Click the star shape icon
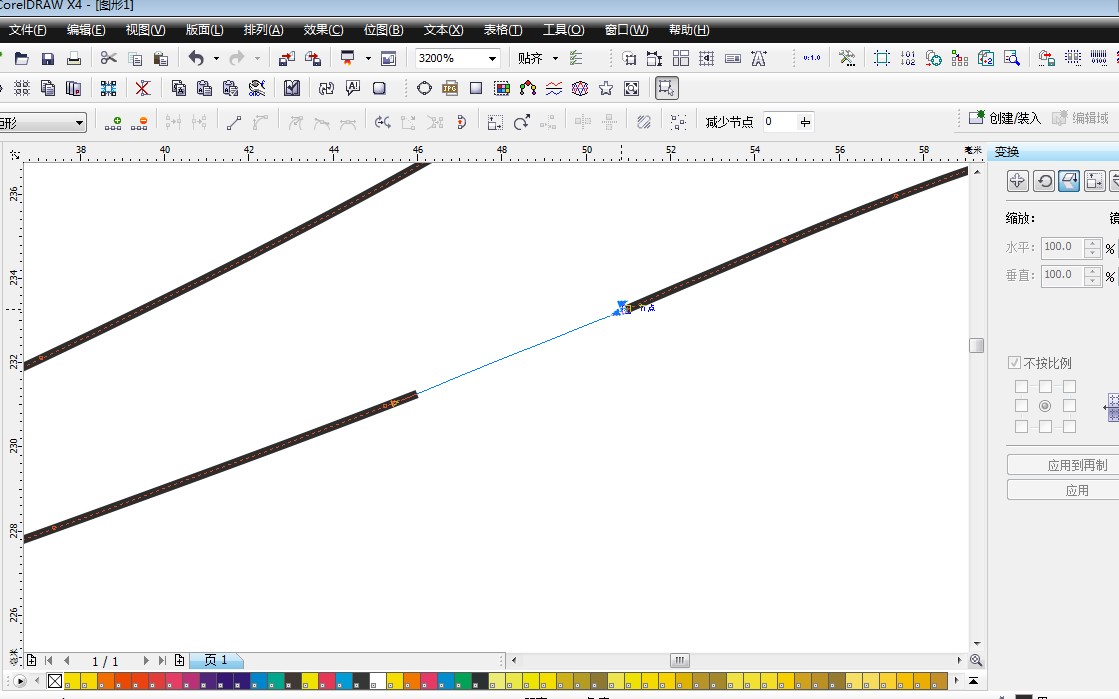 click(x=606, y=89)
